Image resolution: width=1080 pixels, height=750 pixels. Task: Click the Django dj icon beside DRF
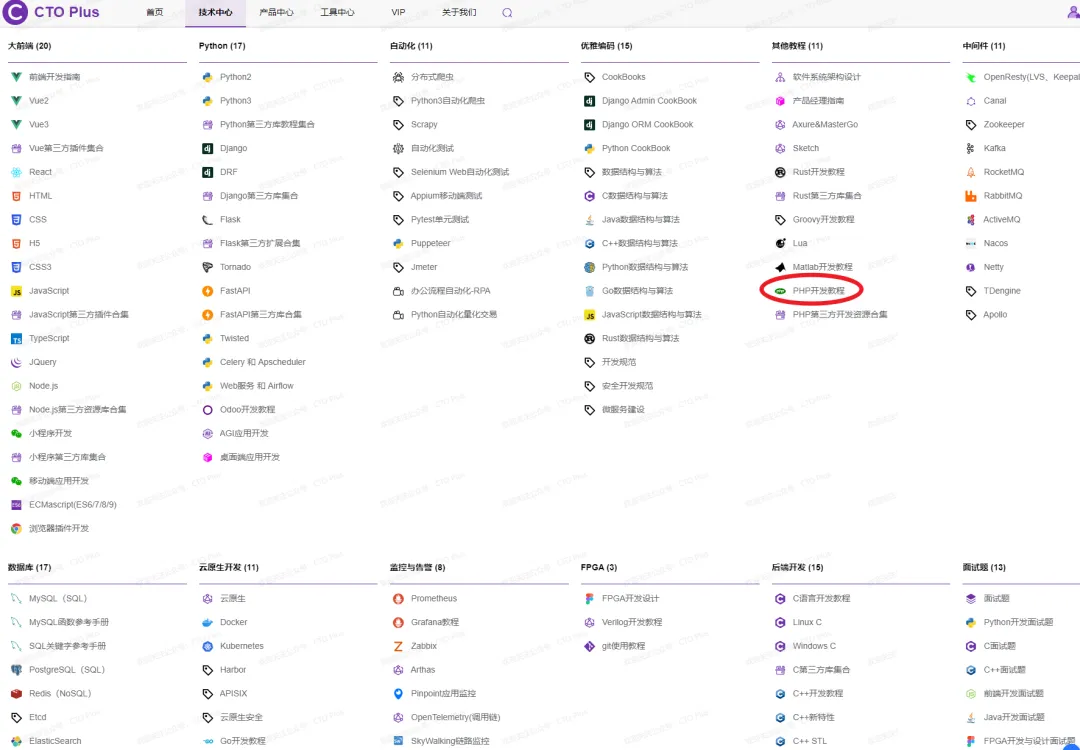coord(207,172)
